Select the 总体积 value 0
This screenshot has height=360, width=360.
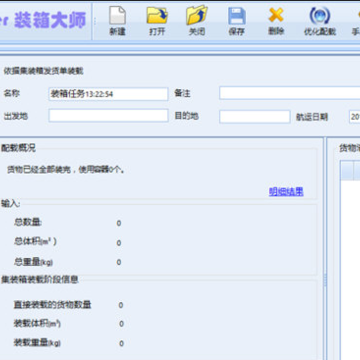point(119,243)
